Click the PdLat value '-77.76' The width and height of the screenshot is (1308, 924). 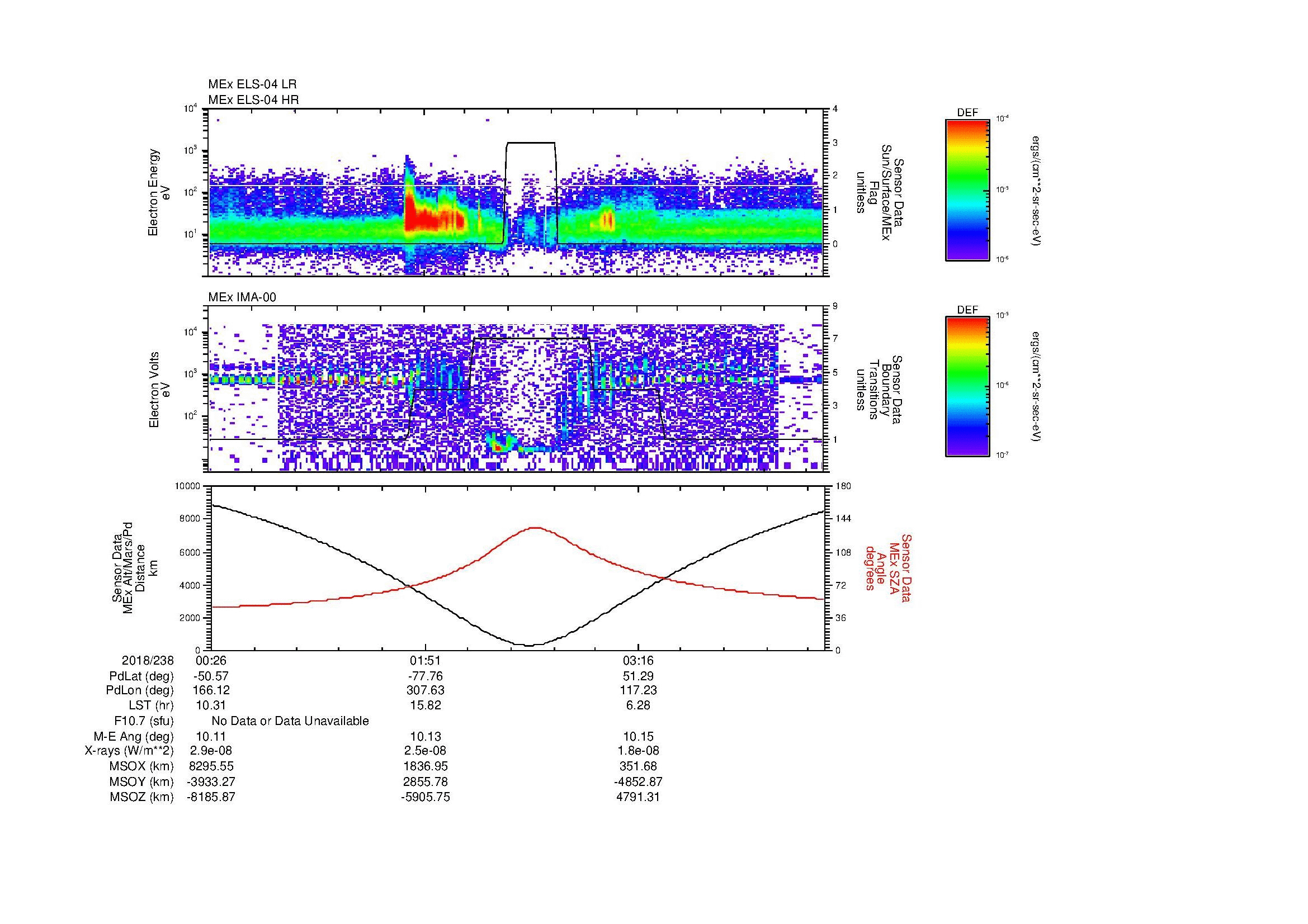tap(425, 676)
